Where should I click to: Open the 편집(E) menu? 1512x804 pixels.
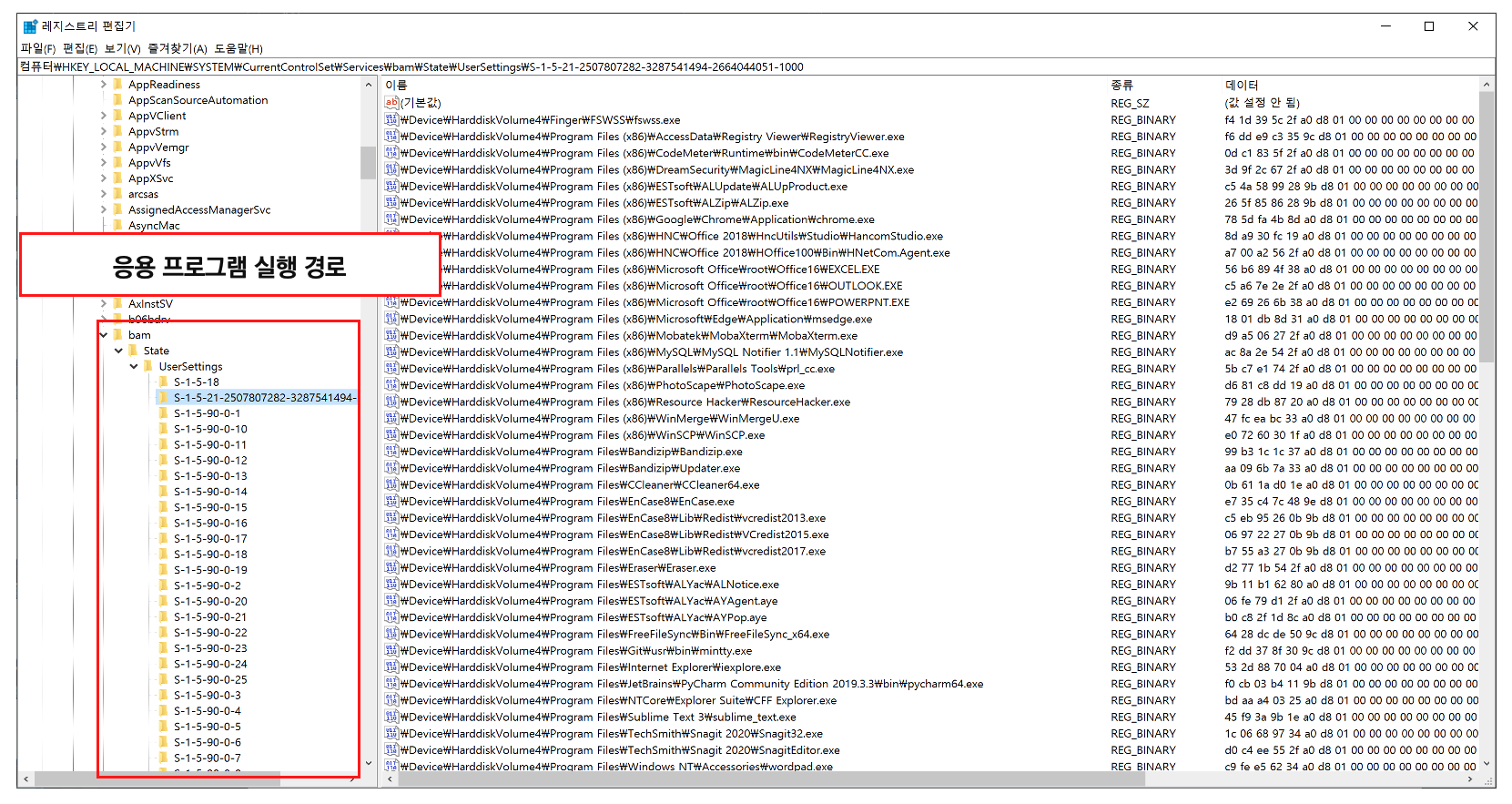(x=79, y=48)
